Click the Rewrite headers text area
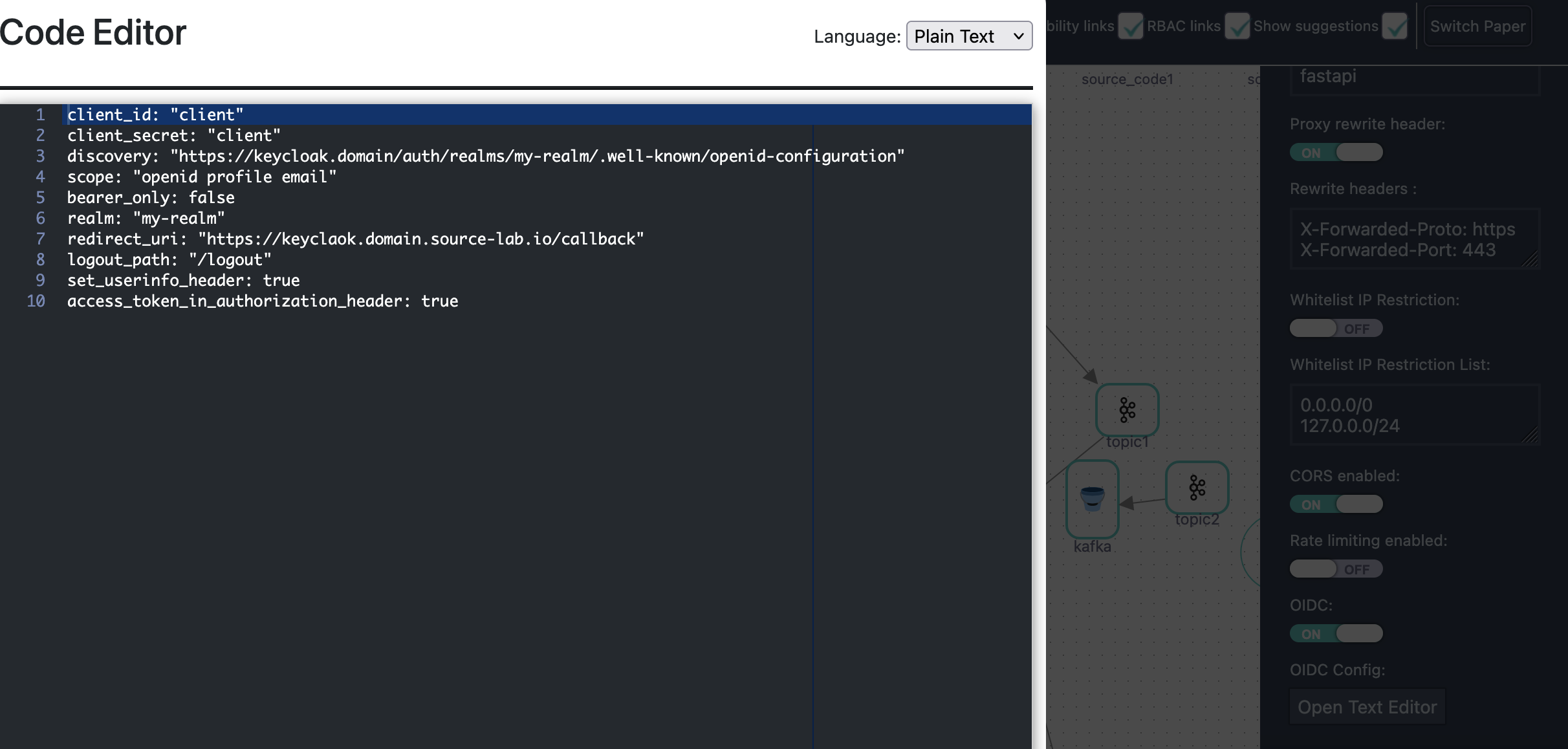1568x749 pixels. tap(1415, 239)
